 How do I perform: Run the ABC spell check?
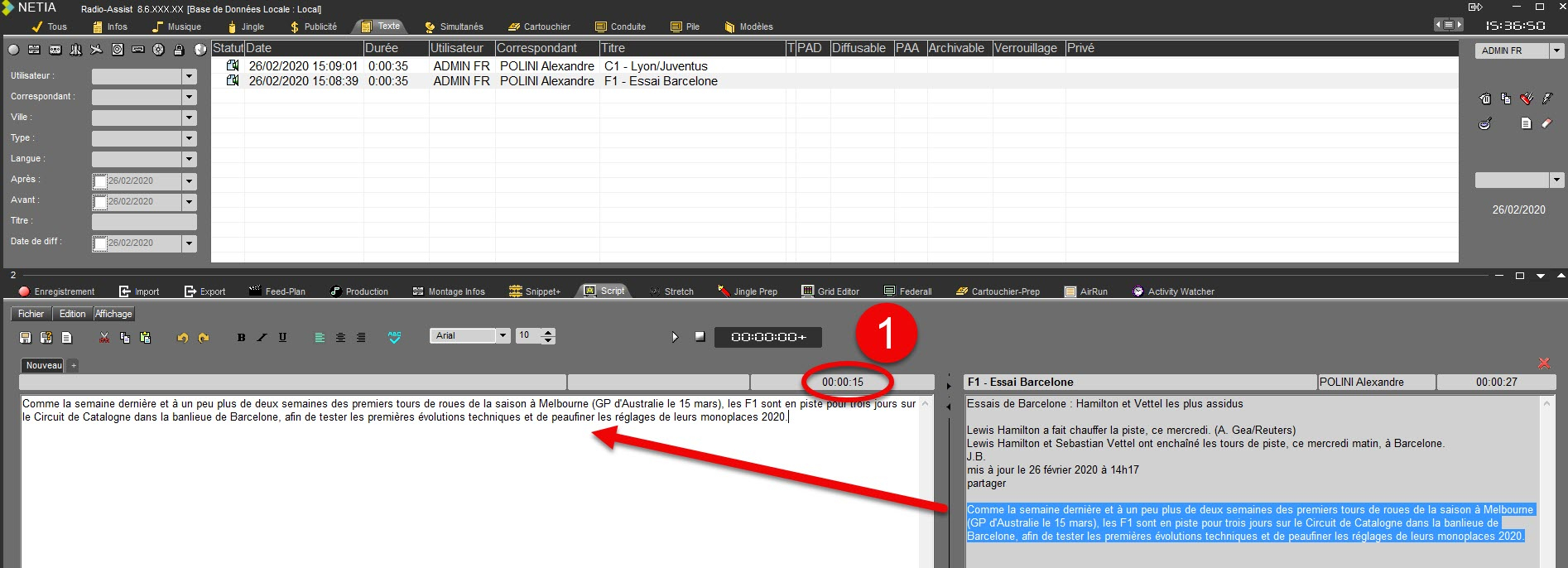394,337
